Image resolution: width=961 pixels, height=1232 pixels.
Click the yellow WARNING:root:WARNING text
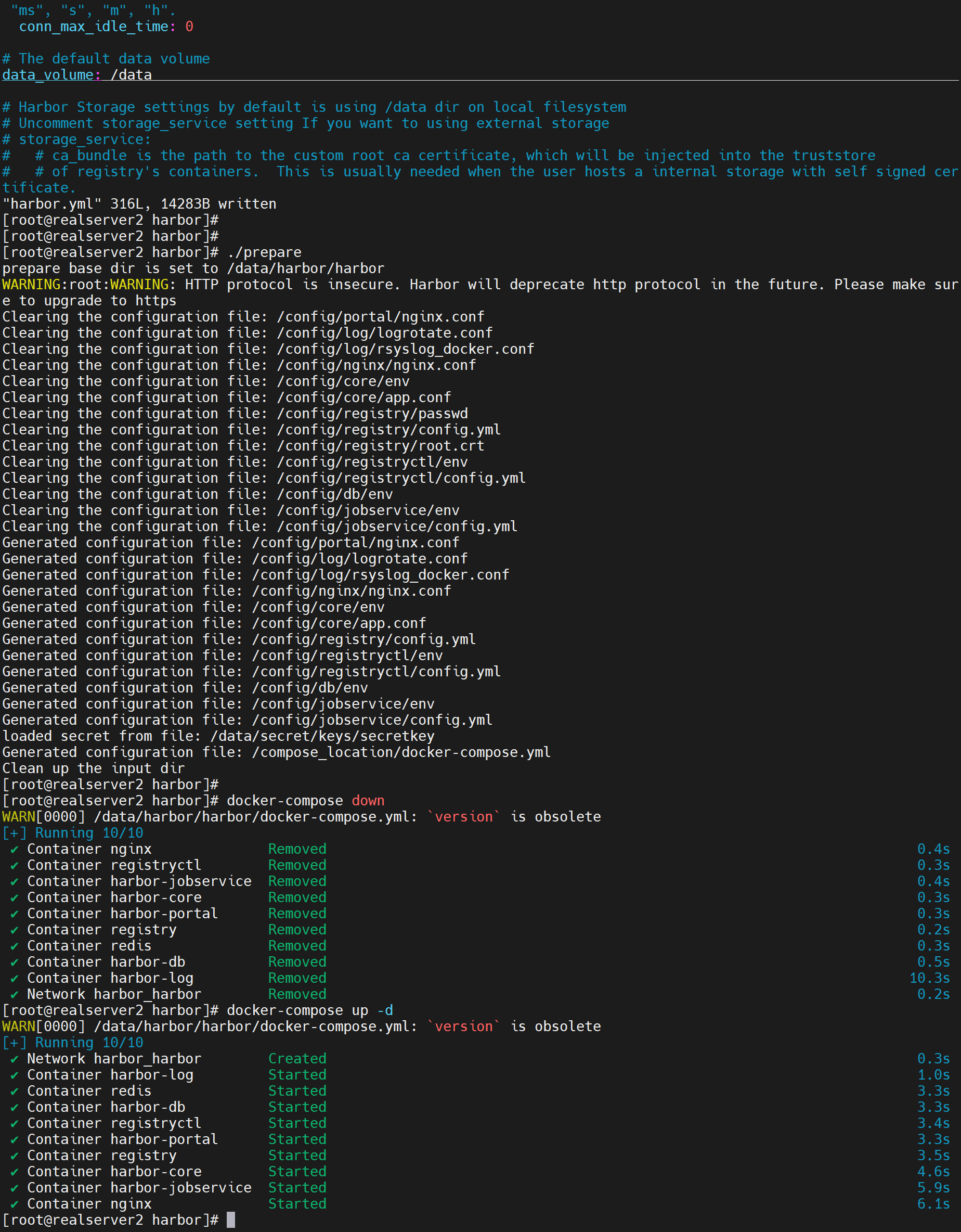pyautogui.click(x=86, y=284)
